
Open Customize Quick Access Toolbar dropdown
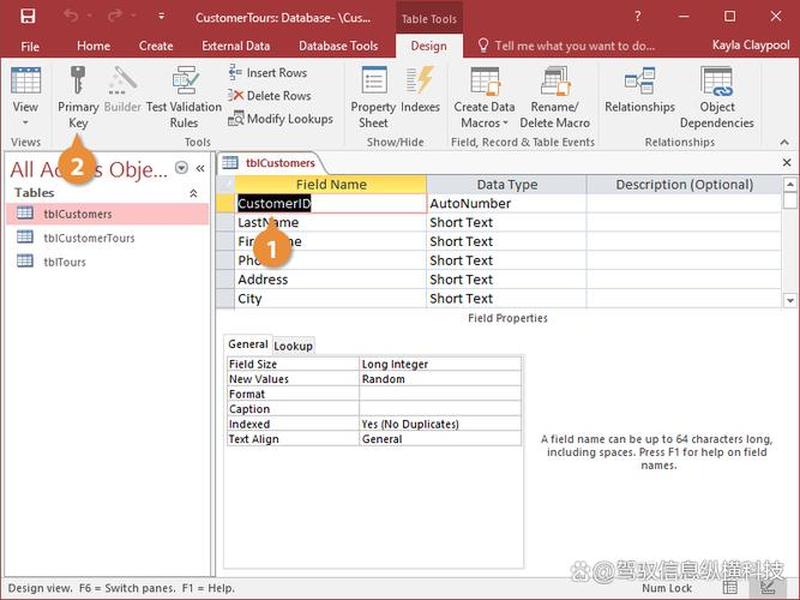161,16
